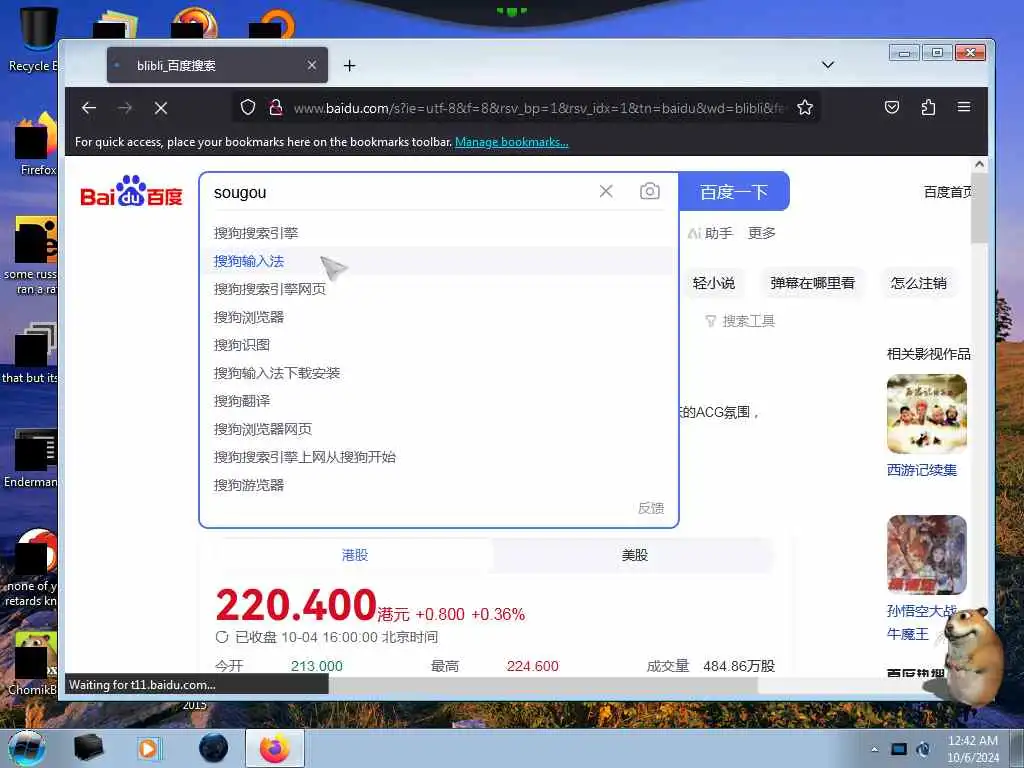Click the 百度首页 link
The width and height of the screenshot is (1024, 768).
click(x=947, y=192)
